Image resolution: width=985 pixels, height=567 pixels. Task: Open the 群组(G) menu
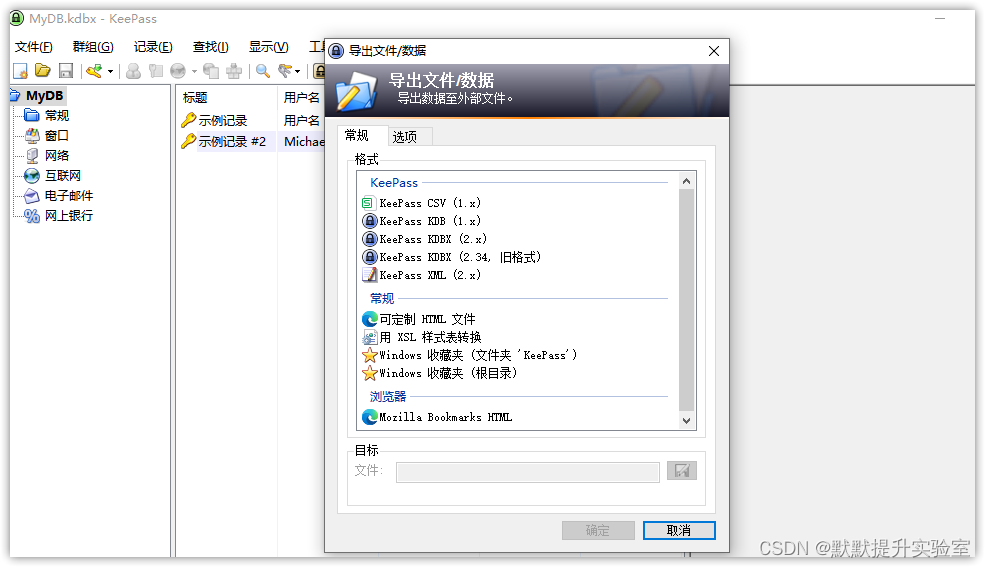[93, 47]
